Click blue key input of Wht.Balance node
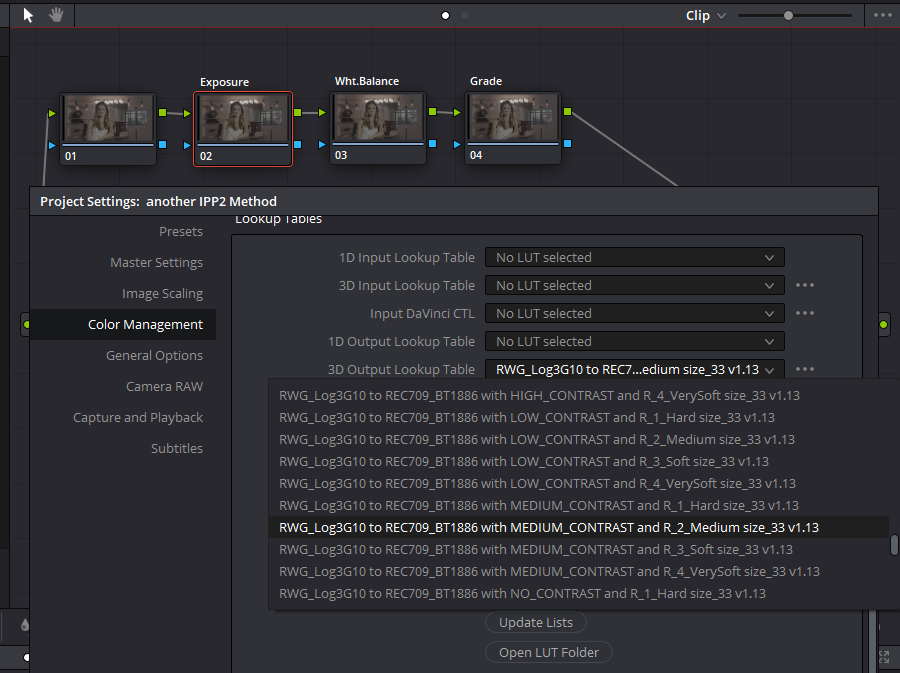Viewport: 900px width, 673px height. point(322,144)
